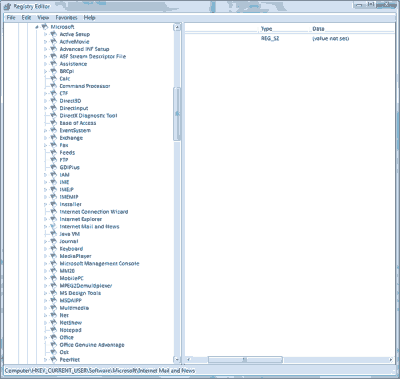Click the Ease of Access folder icon
Screen dimensions: 400x379
point(53,123)
